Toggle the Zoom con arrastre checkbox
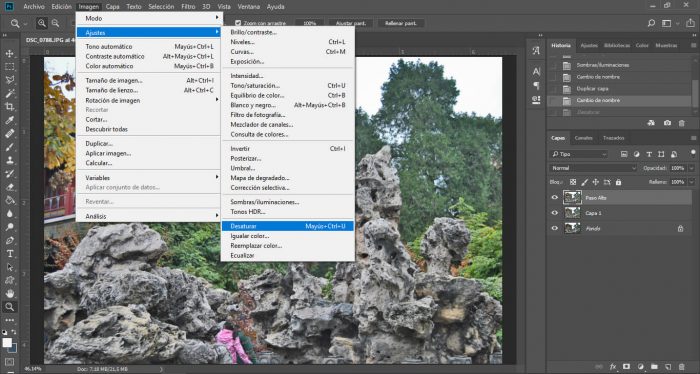Screen dimensions: 700x374 (x=238, y=23)
